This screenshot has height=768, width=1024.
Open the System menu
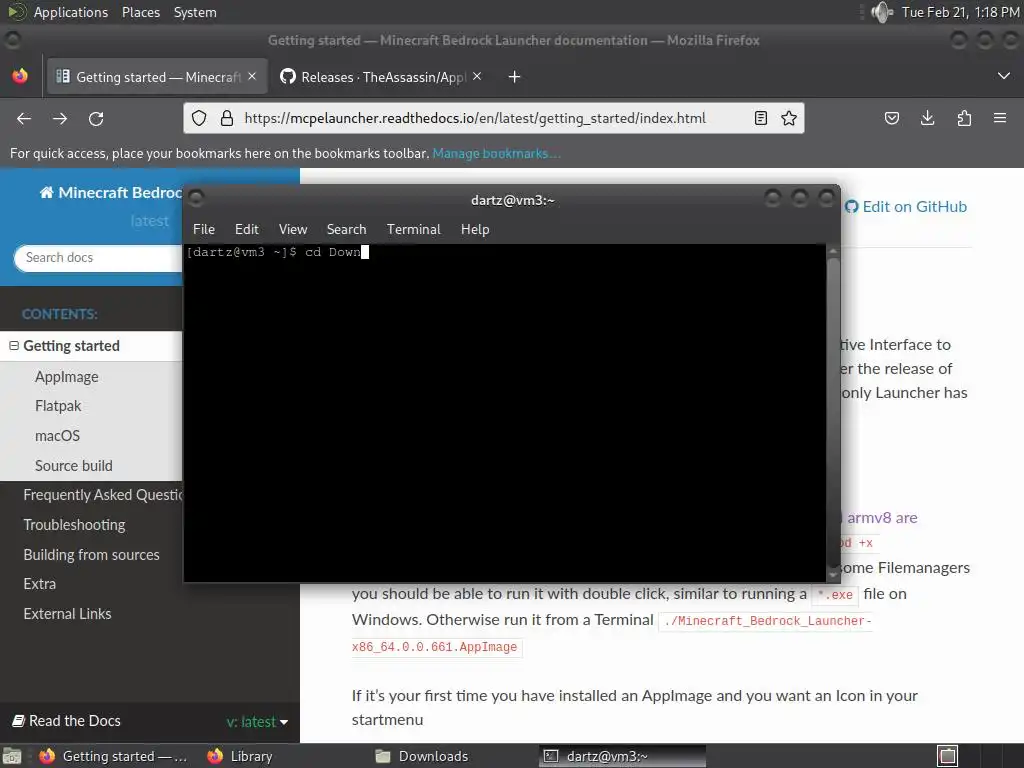(x=195, y=12)
